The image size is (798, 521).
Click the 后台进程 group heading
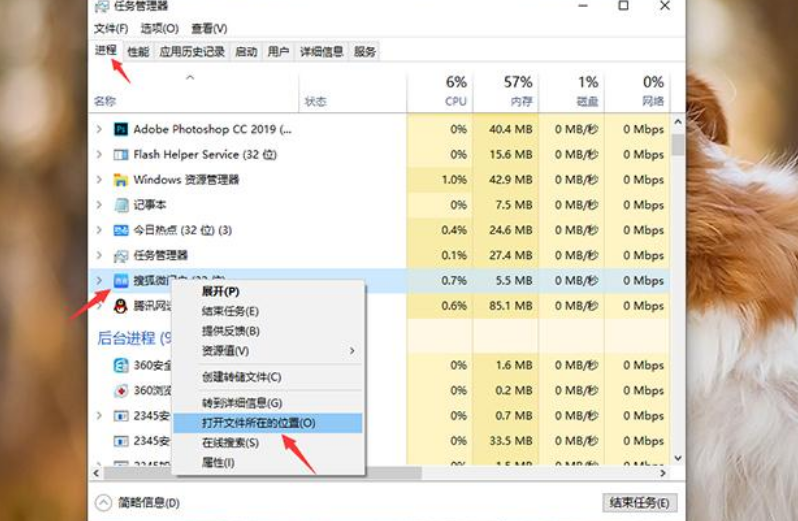click(x=134, y=338)
